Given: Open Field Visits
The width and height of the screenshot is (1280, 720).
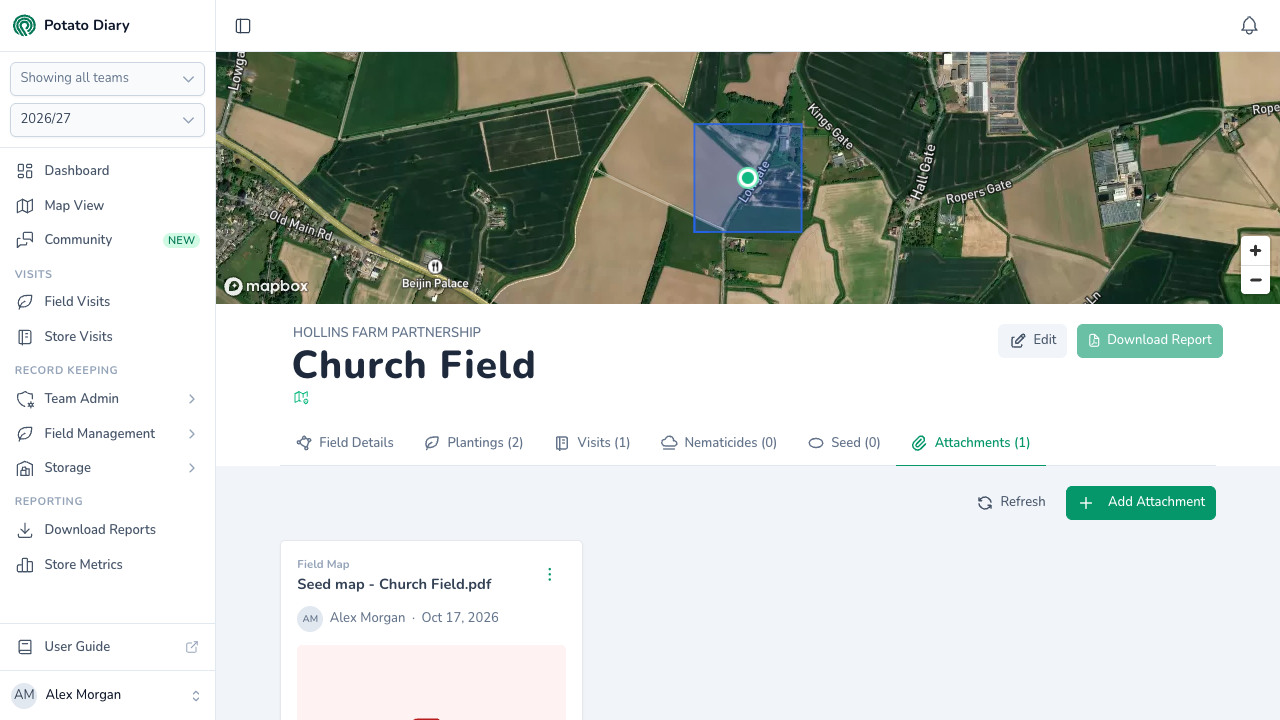Looking at the screenshot, I should coord(107,302).
